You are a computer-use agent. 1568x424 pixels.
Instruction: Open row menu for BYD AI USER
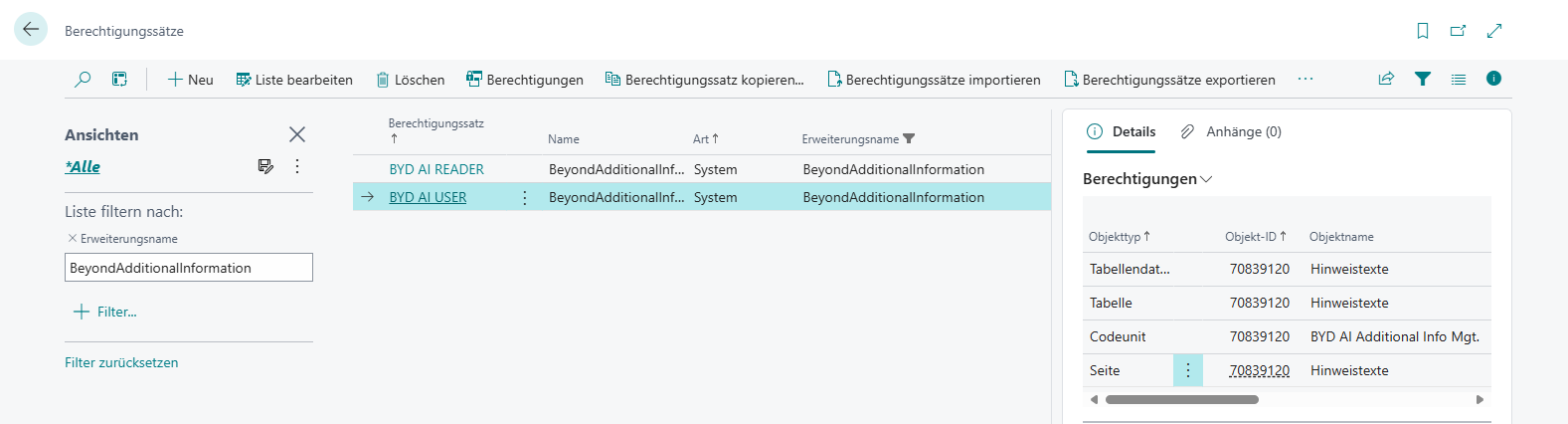pyautogui.click(x=525, y=197)
